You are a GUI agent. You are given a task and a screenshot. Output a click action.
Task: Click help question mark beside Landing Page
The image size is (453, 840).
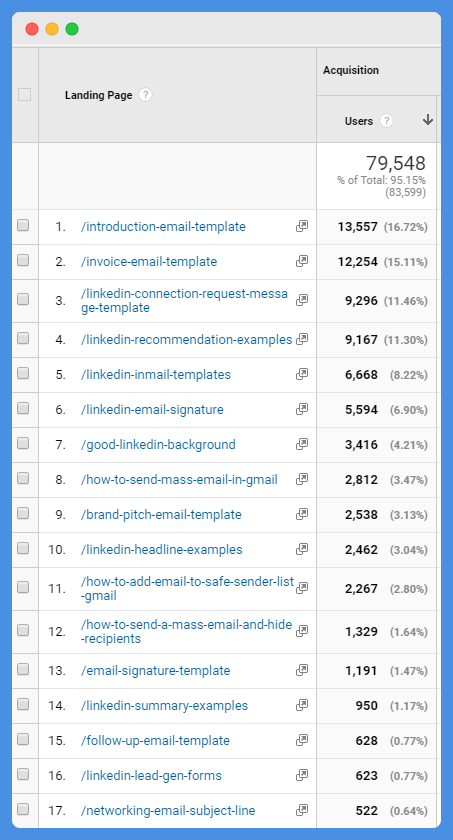pos(145,95)
